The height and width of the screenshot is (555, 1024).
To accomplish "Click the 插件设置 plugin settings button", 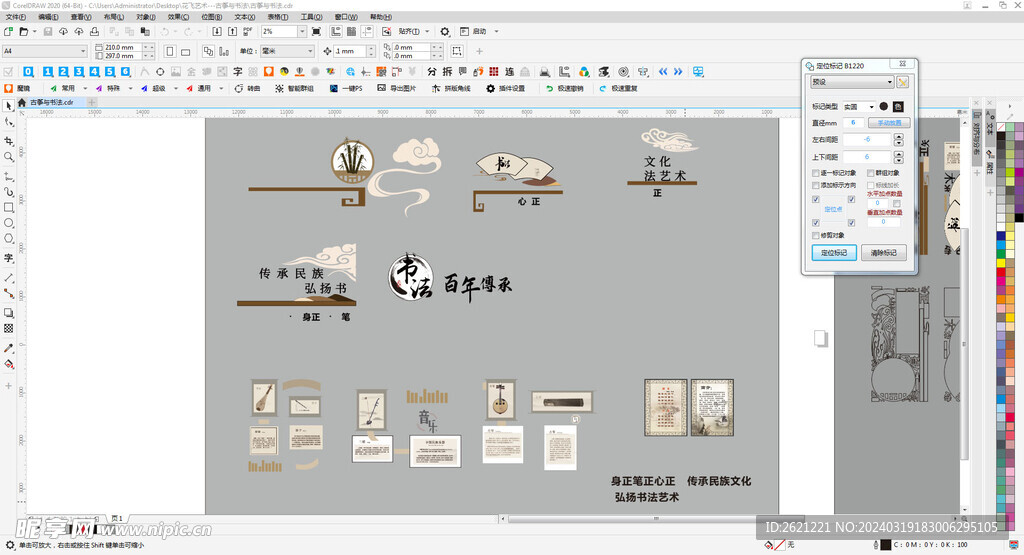I will 506,88.
